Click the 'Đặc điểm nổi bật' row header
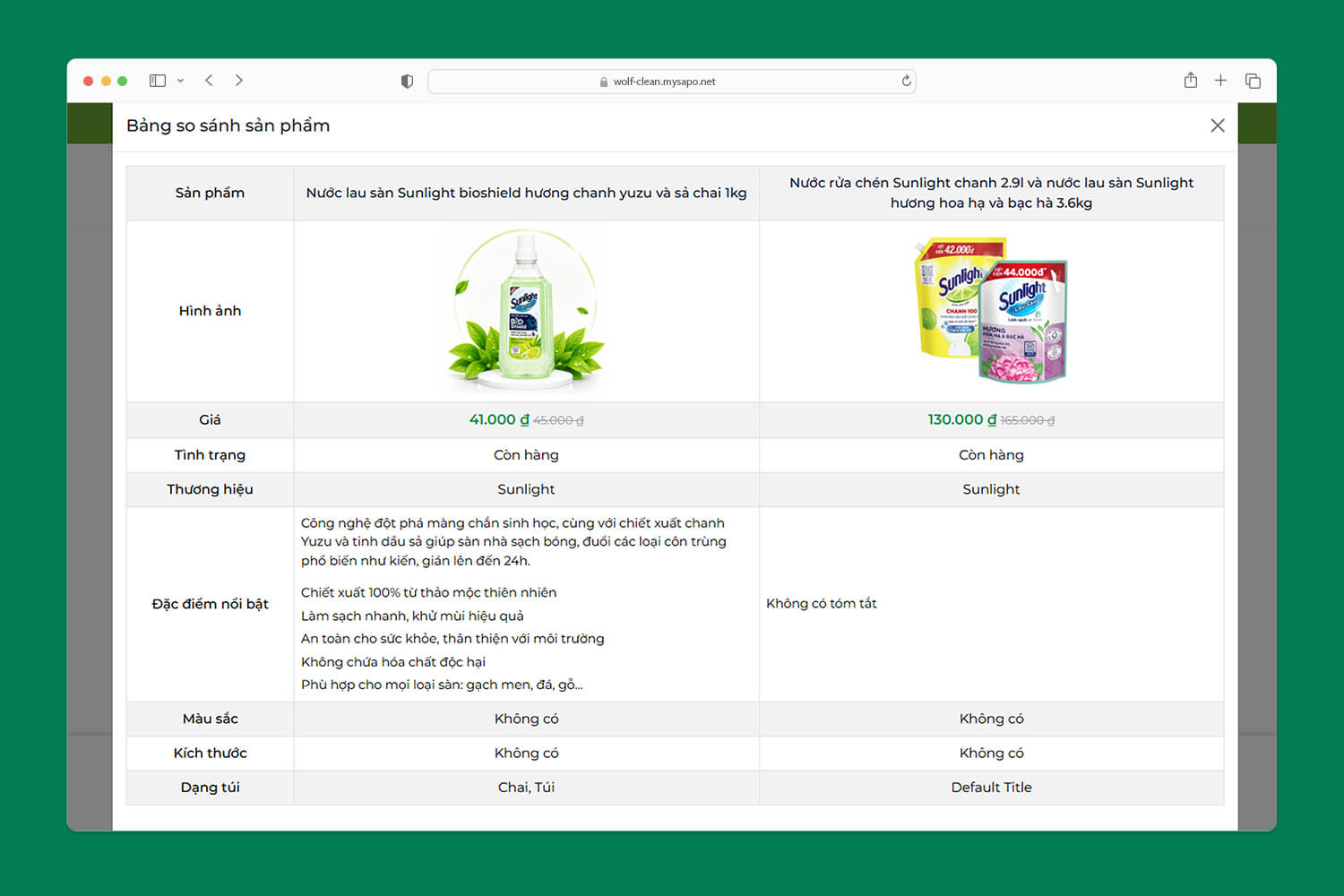The image size is (1344, 896). [210, 604]
